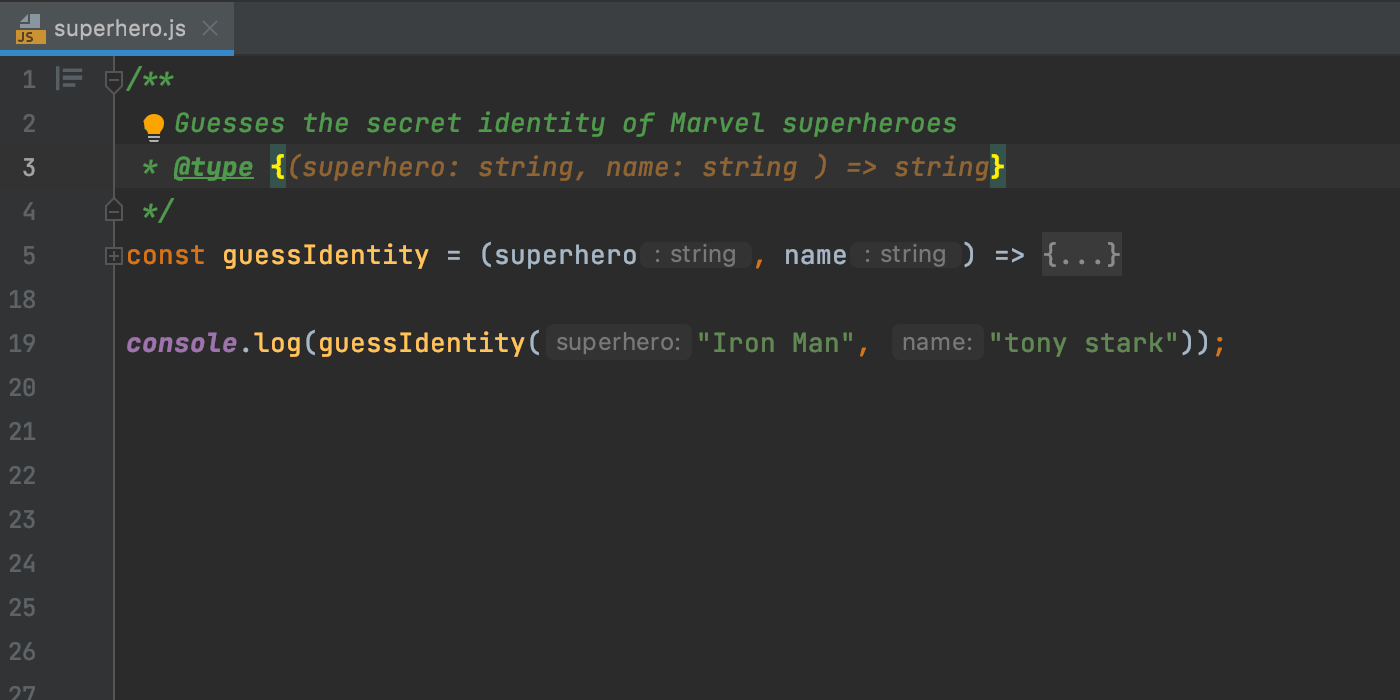The image size is (1400, 700).
Task: Click the fold end marker beside line 4
Action: pyautogui.click(x=113, y=209)
